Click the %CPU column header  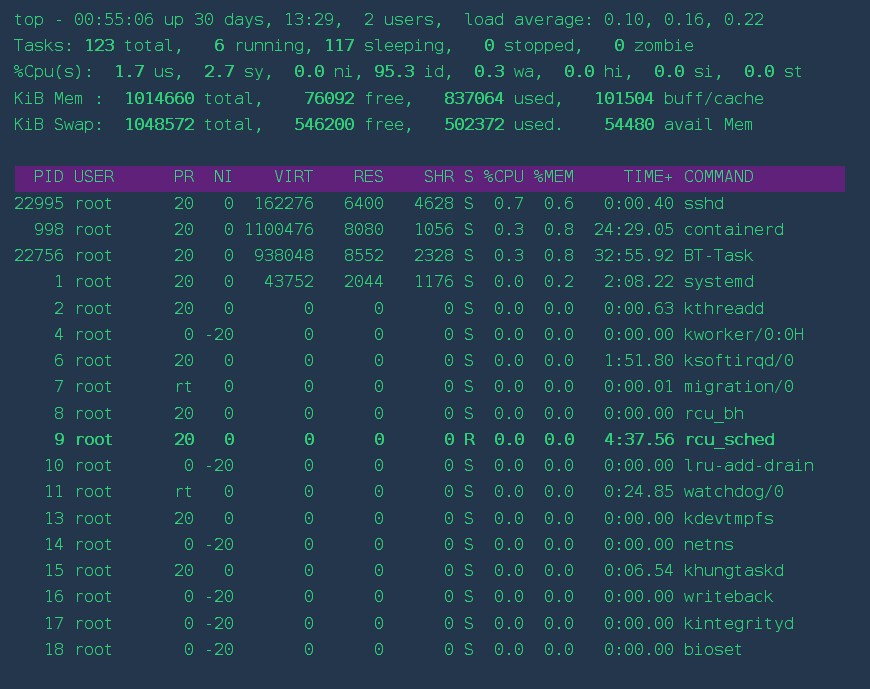pyautogui.click(x=503, y=177)
